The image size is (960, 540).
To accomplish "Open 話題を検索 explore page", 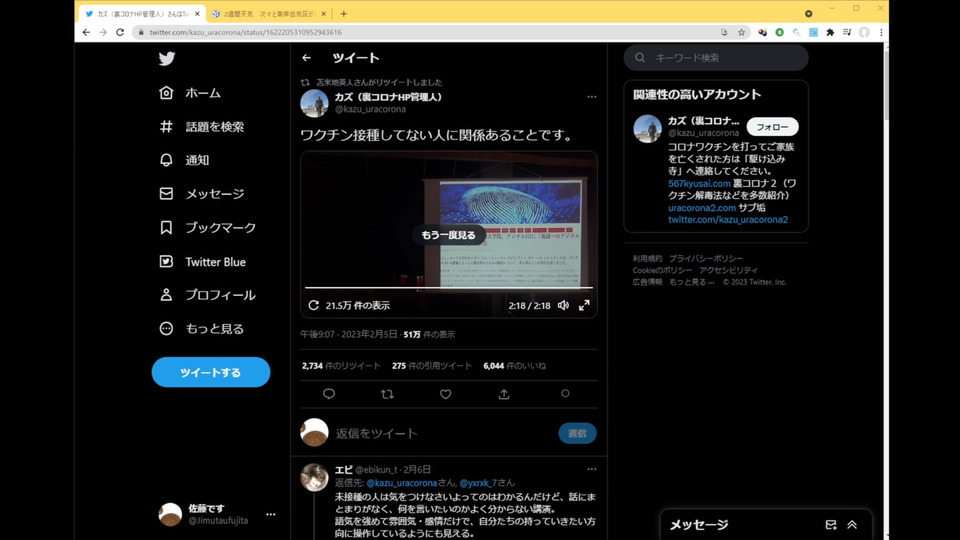I will point(201,127).
